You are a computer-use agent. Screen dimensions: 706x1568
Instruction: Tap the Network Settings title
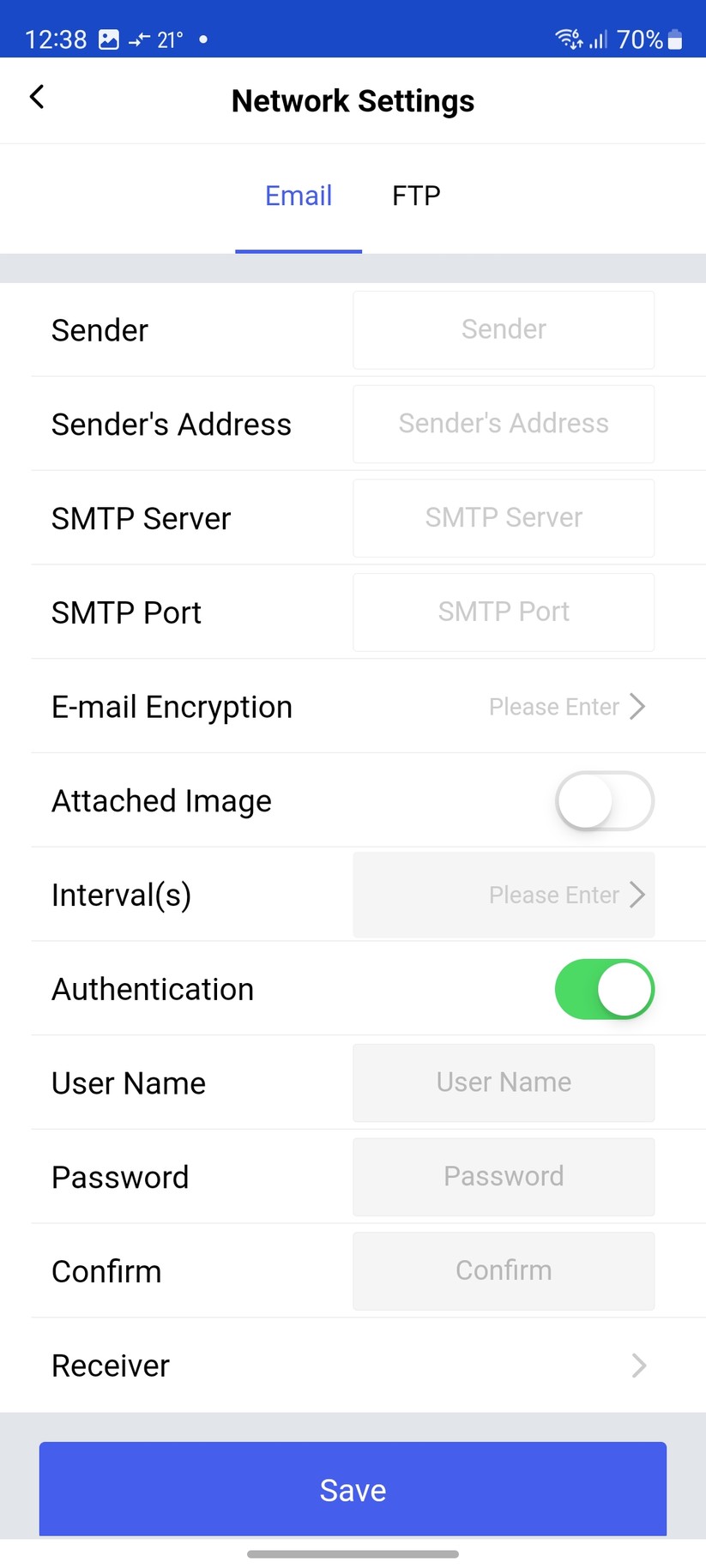[353, 100]
